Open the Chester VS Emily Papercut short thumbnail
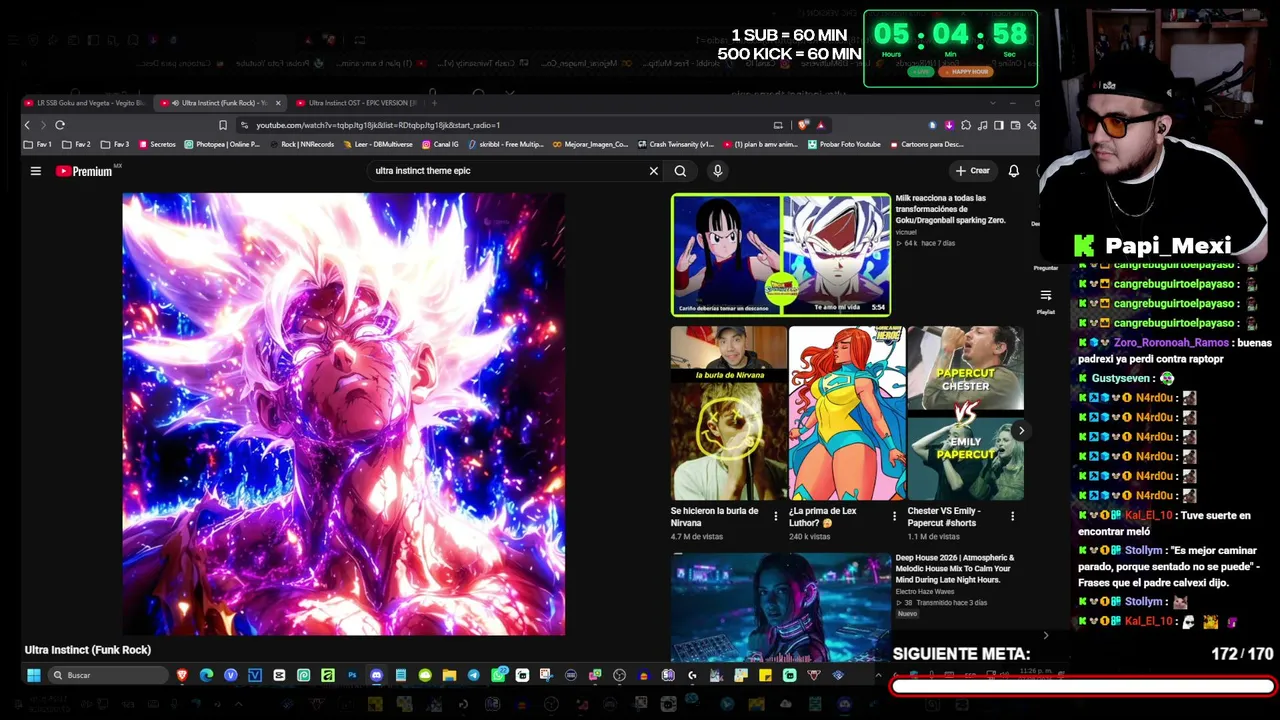This screenshot has height=720, width=1280. 965,413
